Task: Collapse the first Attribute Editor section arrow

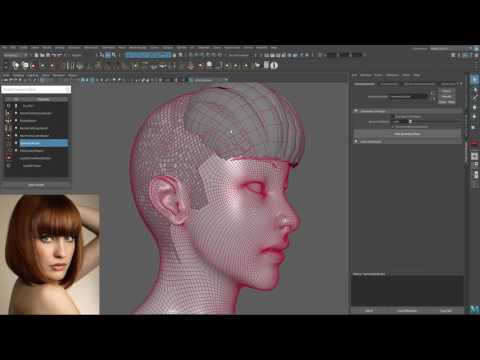Action: point(356,111)
